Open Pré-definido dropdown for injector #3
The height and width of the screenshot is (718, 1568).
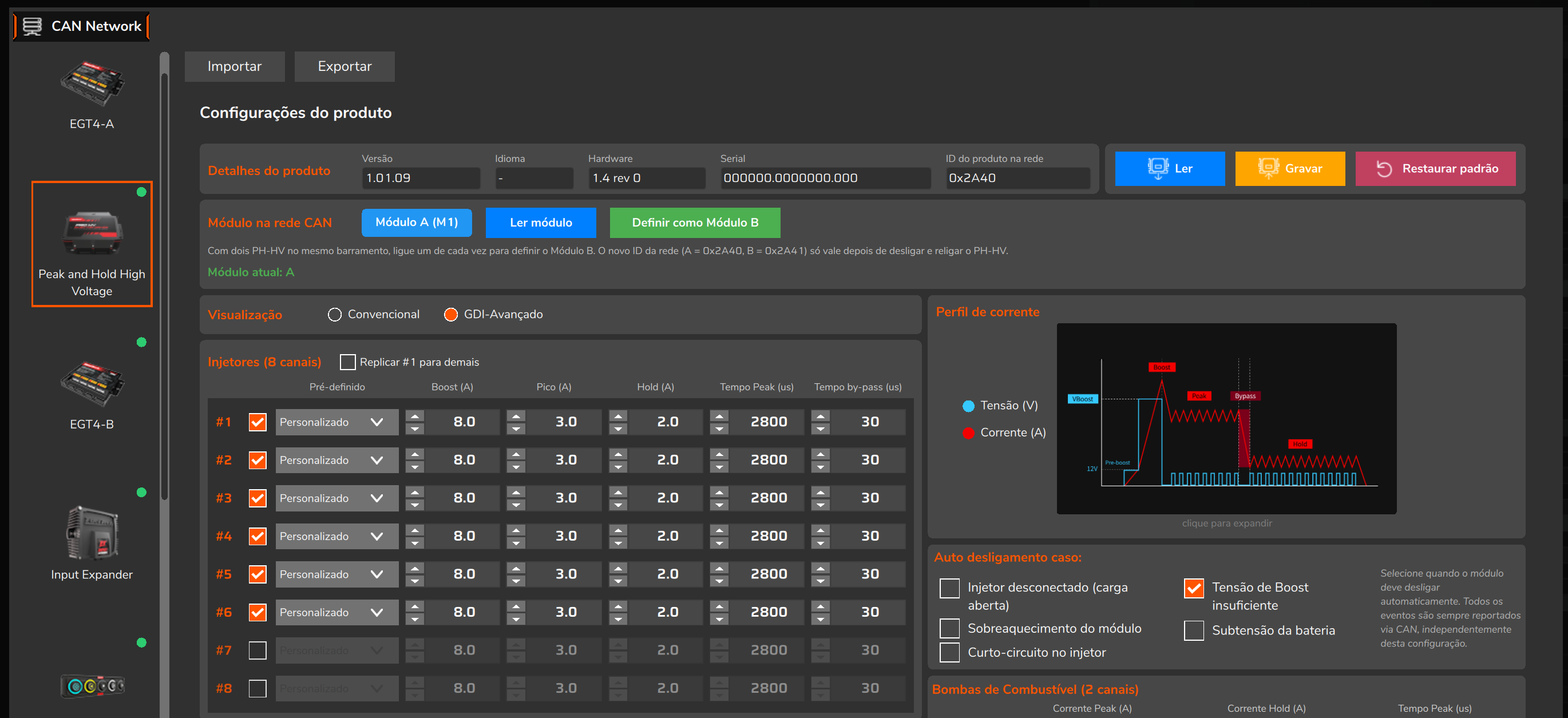click(336, 498)
